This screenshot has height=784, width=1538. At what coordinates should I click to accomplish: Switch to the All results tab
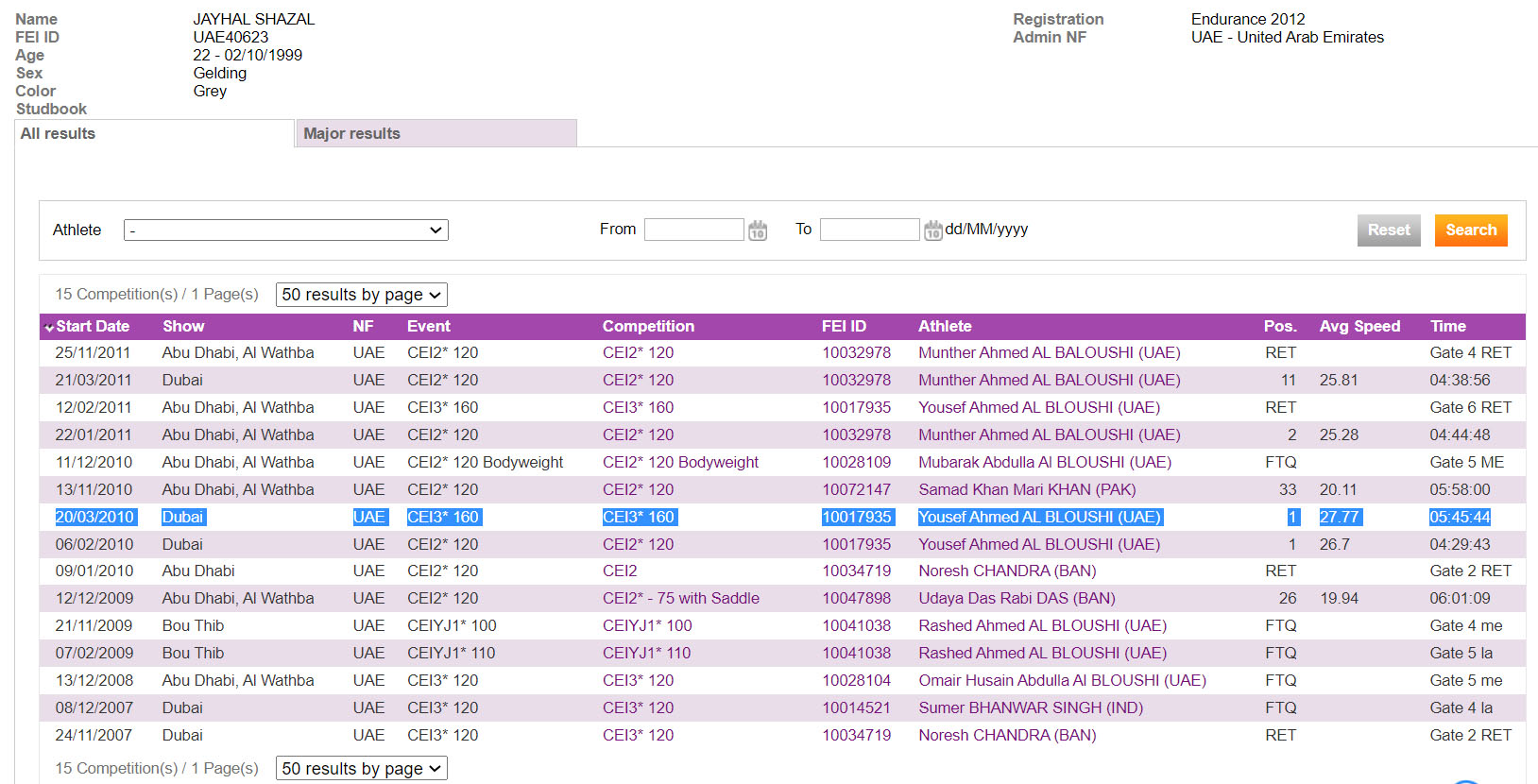pos(155,133)
